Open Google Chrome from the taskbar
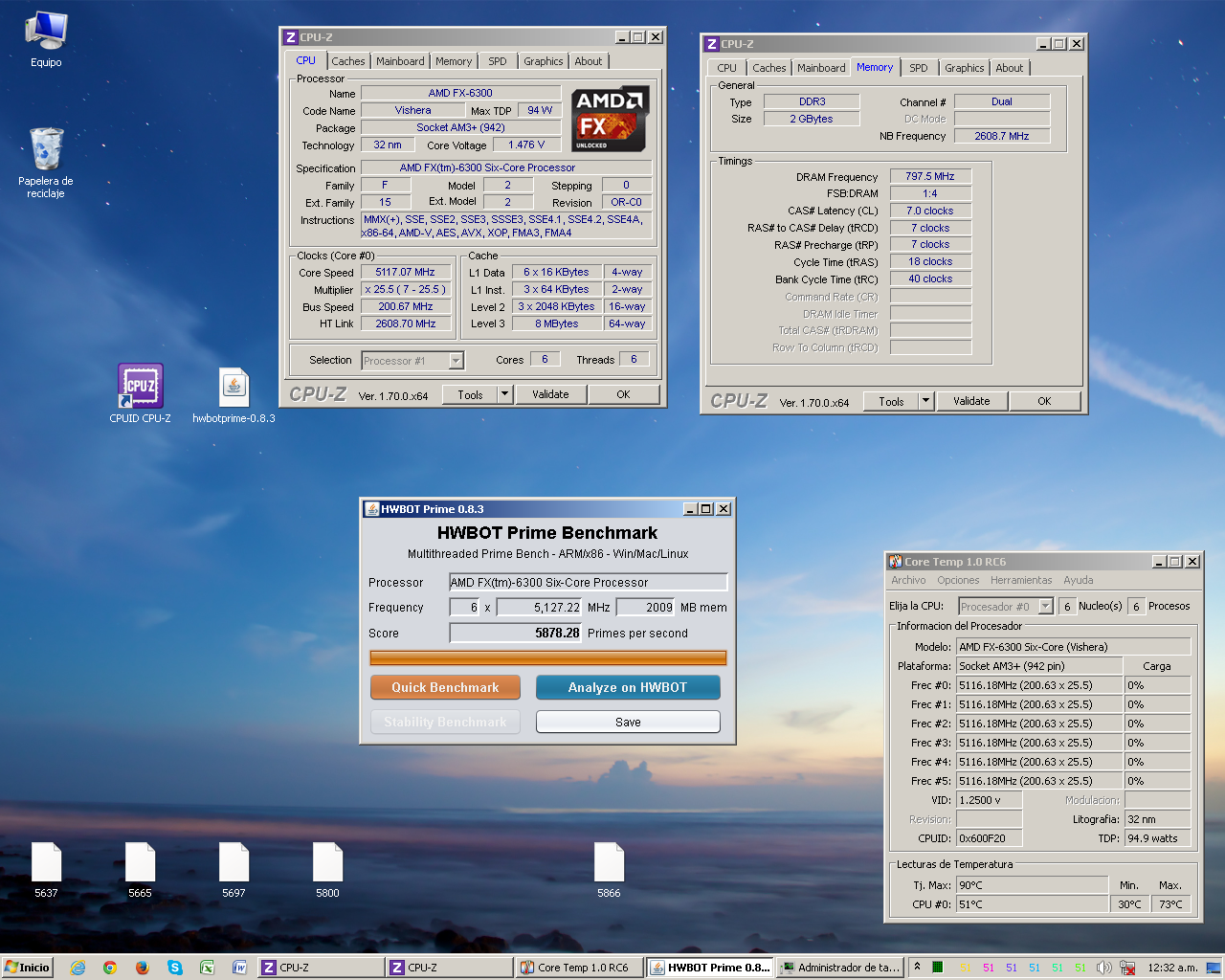The height and width of the screenshot is (980, 1225). pos(110,968)
